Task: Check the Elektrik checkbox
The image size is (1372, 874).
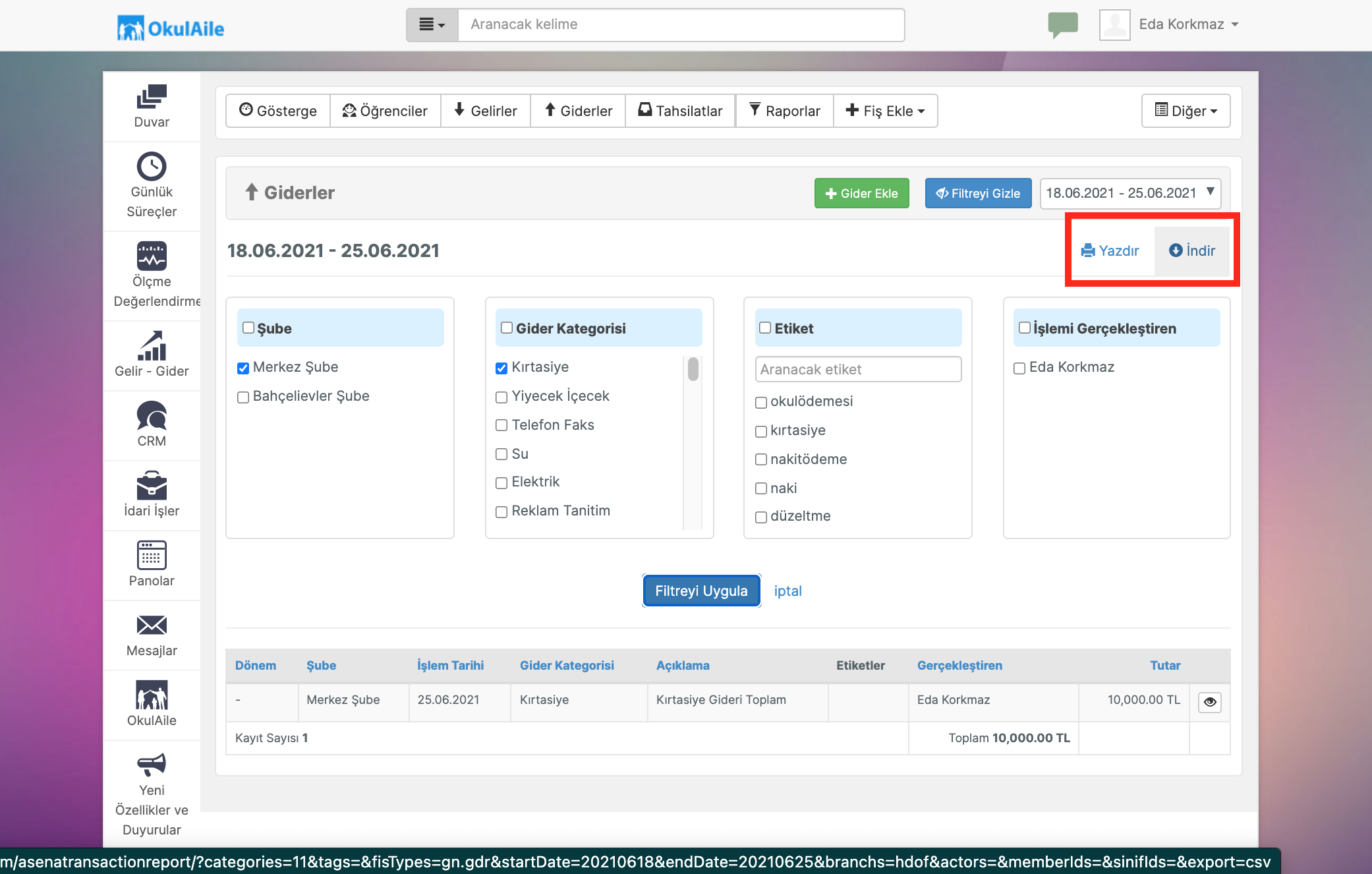Action: 501,482
